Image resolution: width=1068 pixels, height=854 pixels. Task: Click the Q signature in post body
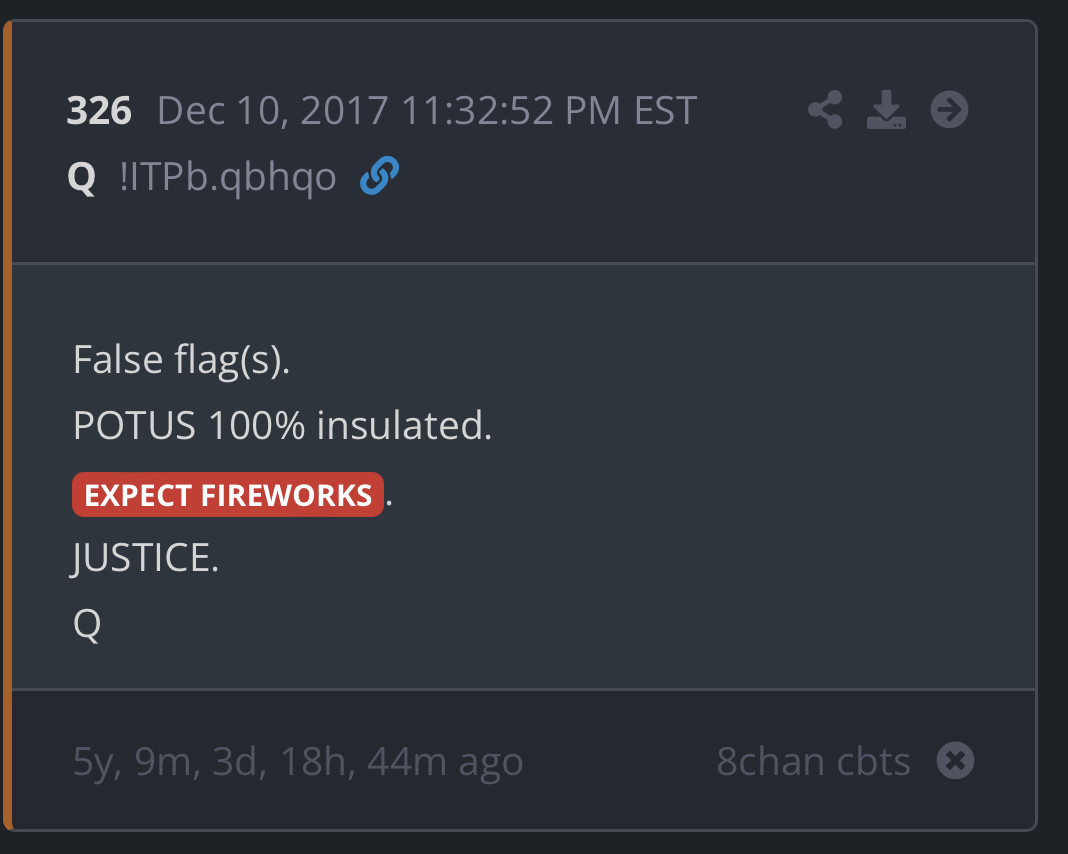coord(87,625)
